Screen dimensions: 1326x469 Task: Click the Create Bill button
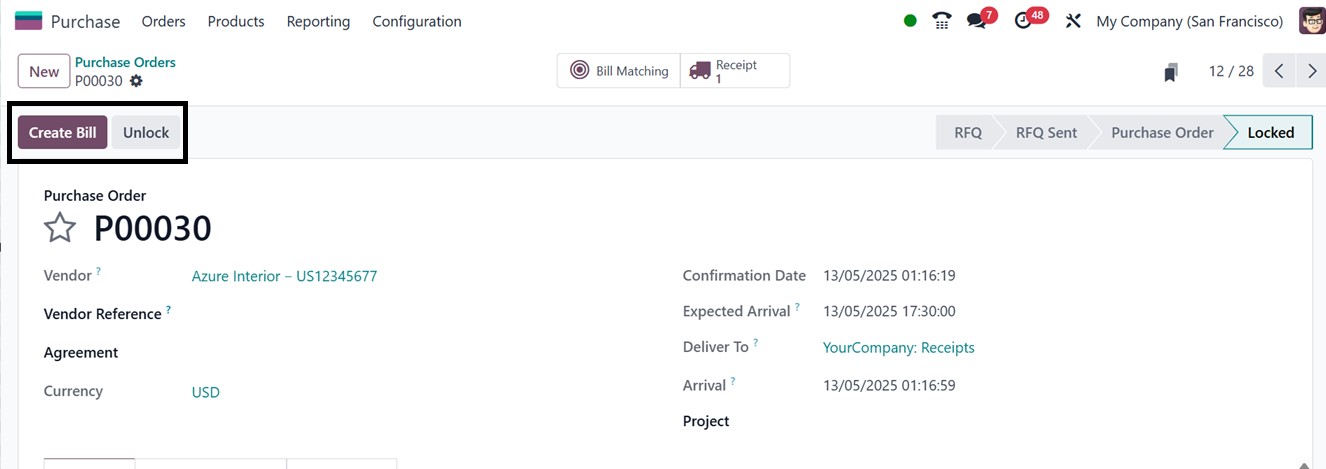click(x=62, y=132)
